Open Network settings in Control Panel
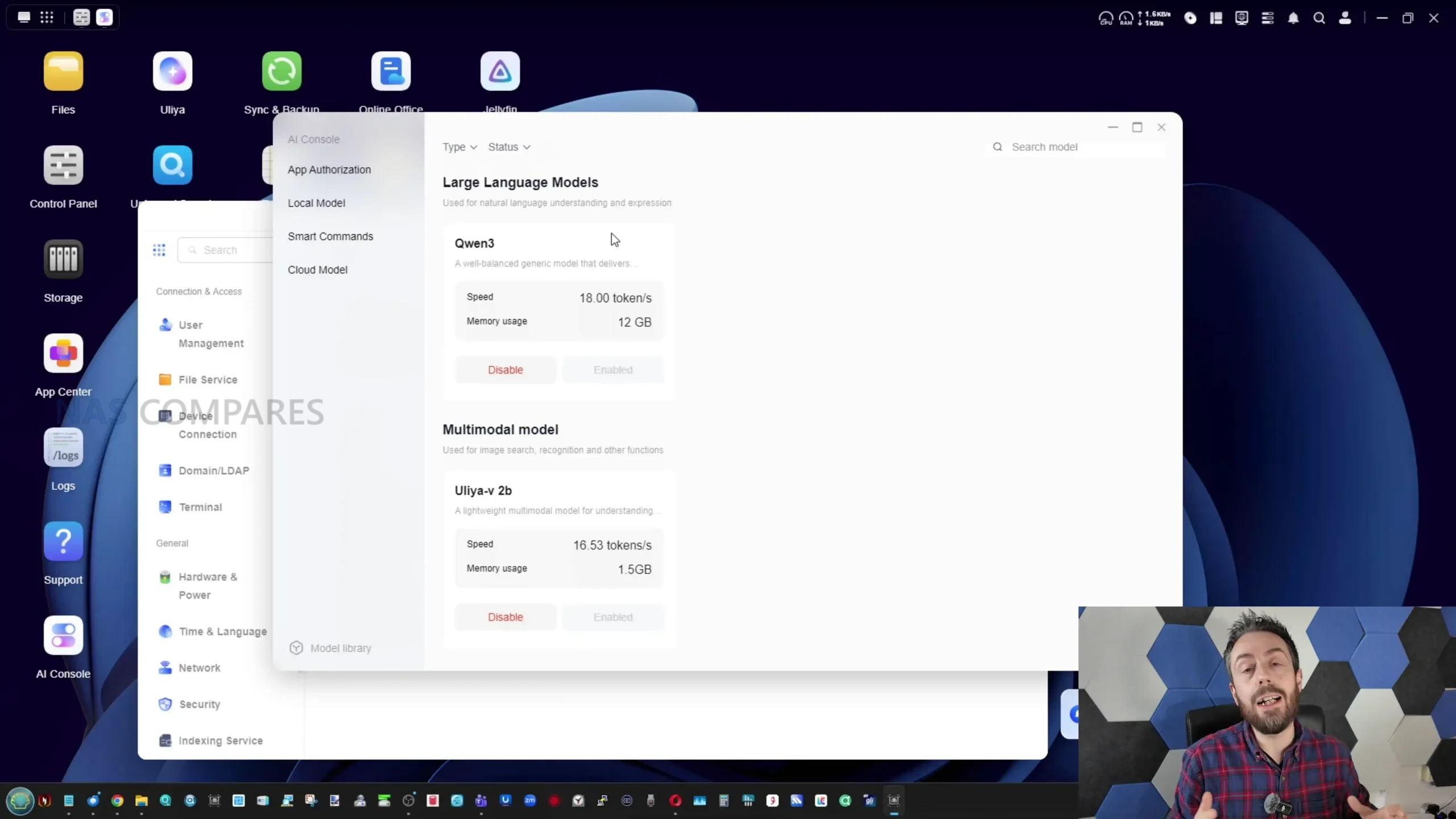This screenshot has width=1456, height=819. point(199,668)
